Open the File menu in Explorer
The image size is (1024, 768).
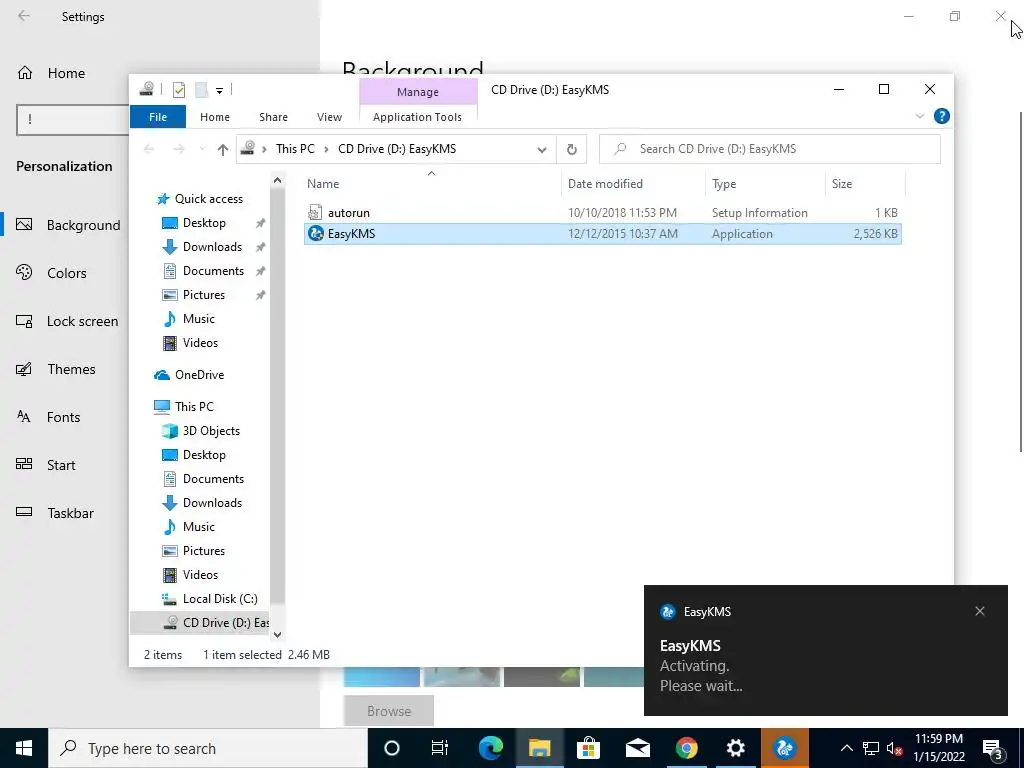(x=158, y=117)
